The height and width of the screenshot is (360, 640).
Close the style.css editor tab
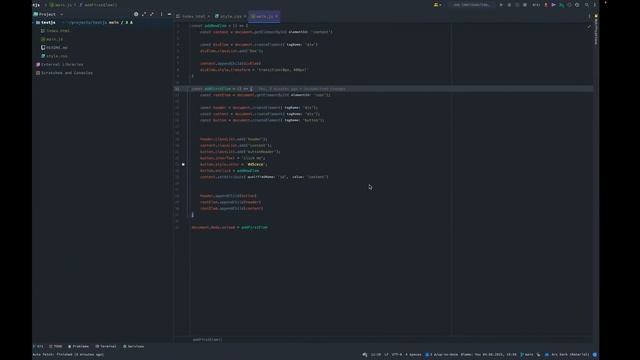245,16
